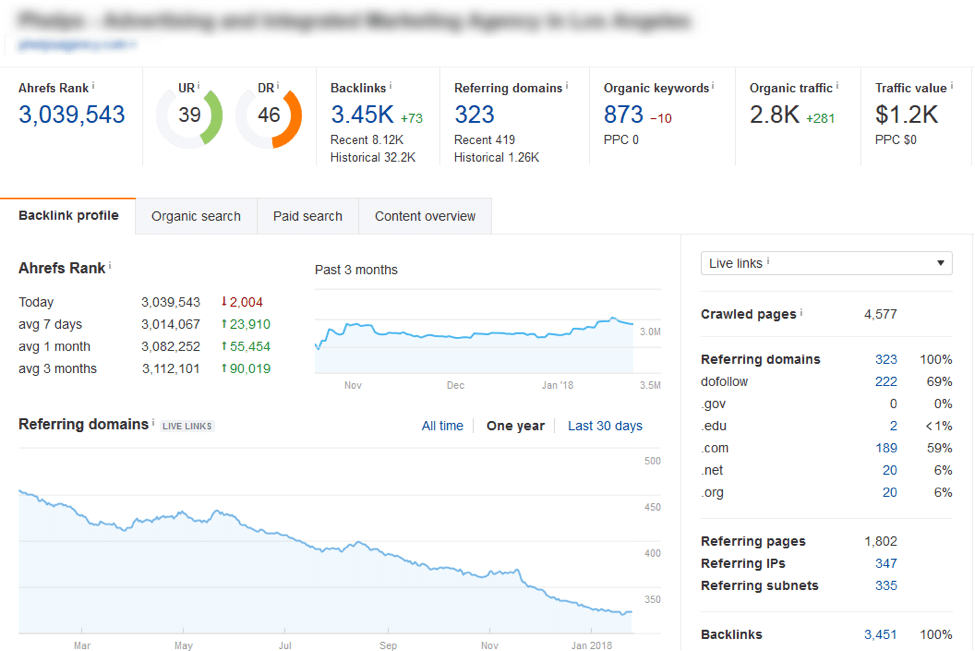Open the Paid search tab
Image resolution: width=975 pixels, height=651 pixels.
[308, 216]
